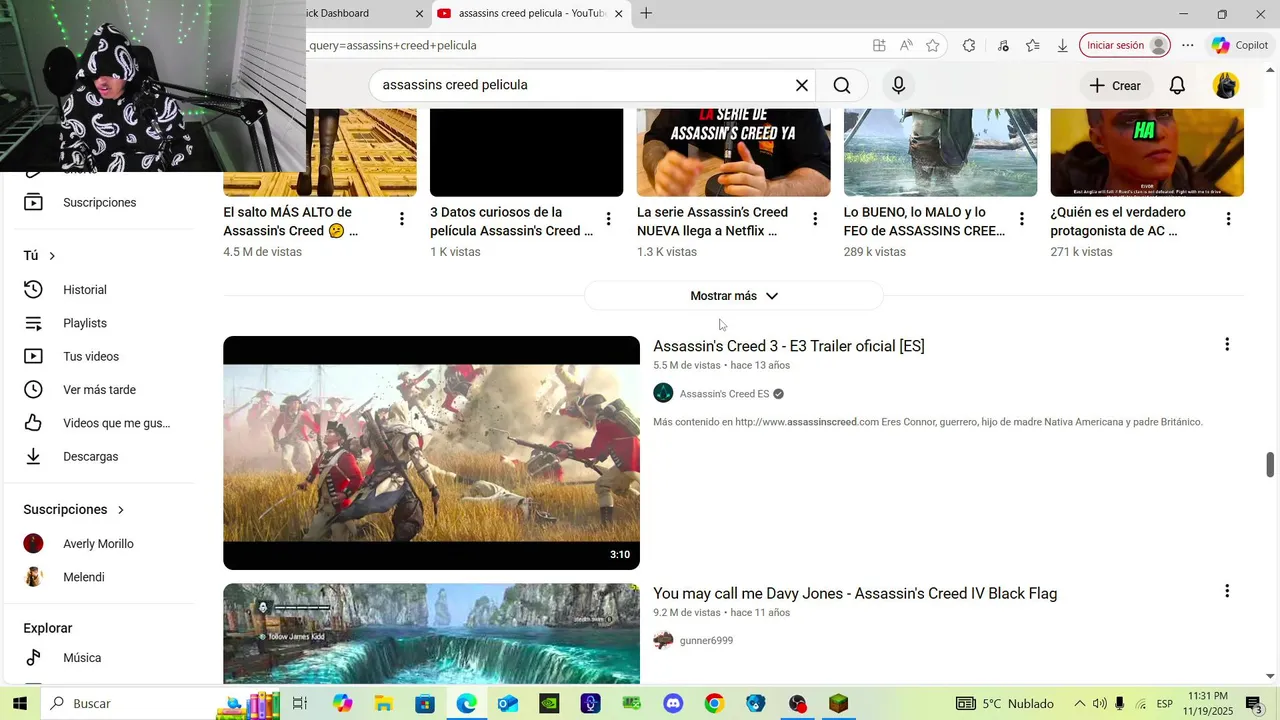Open You may call me Davy Jones title
Screen dimensions: 1280x720
click(x=855, y=593)
